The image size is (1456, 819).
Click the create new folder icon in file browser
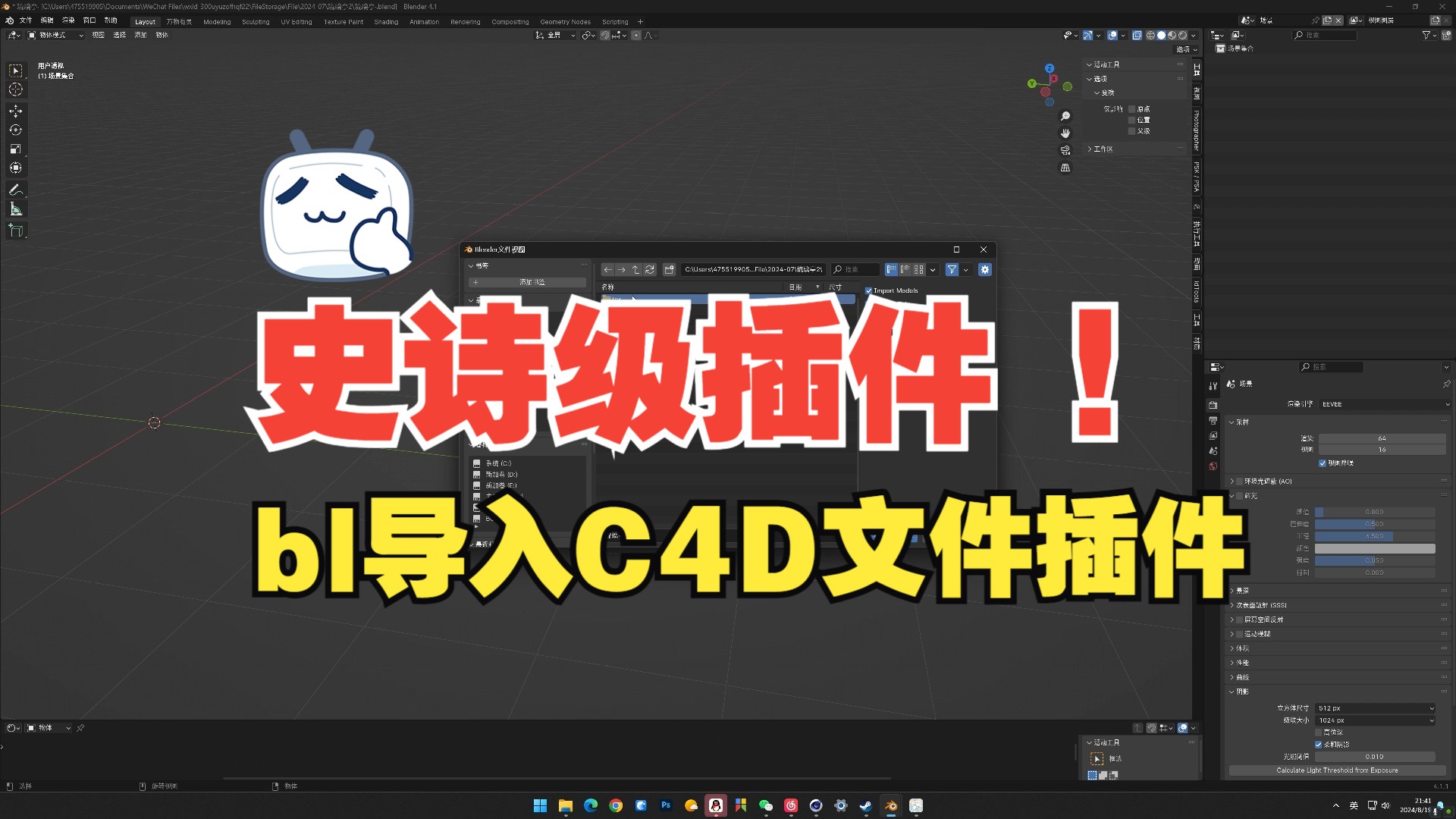click(670, 269)
